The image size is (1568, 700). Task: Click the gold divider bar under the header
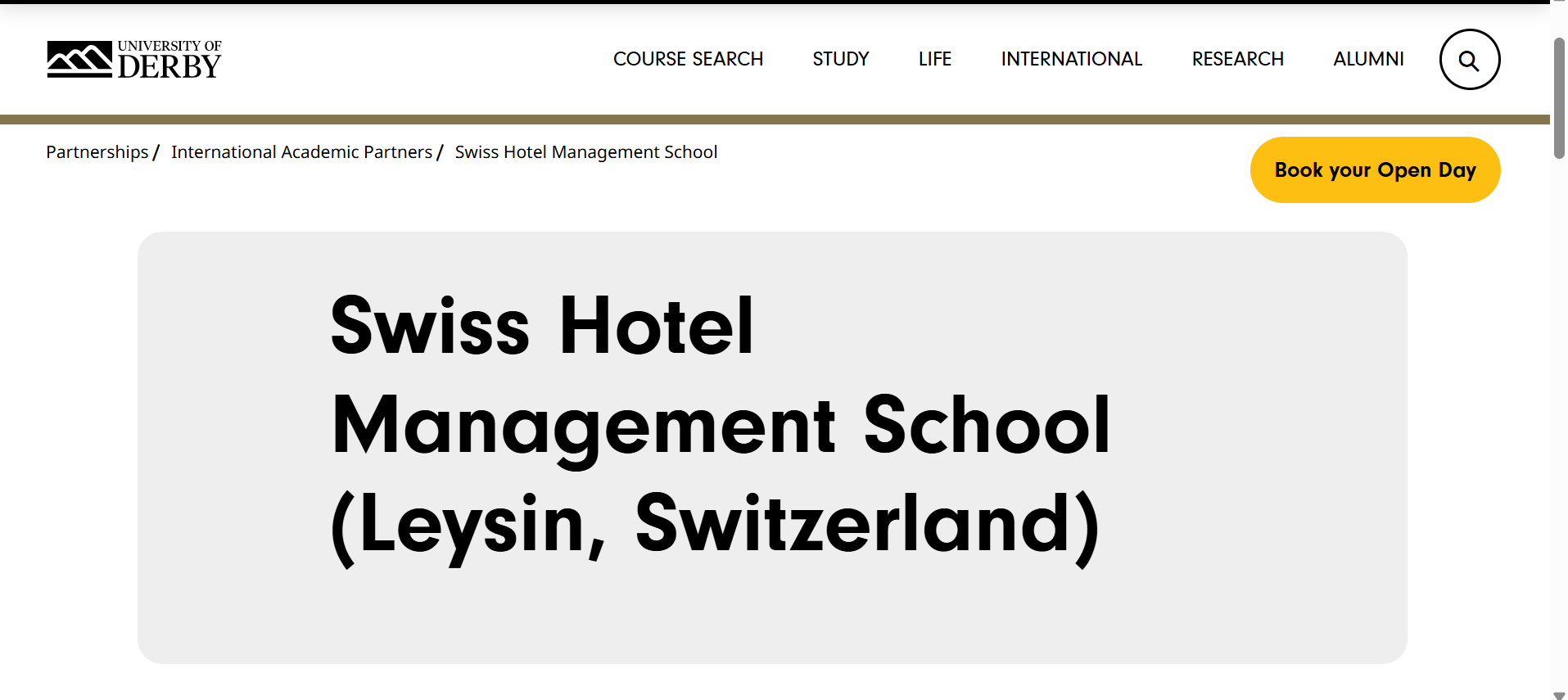(775, 120)
